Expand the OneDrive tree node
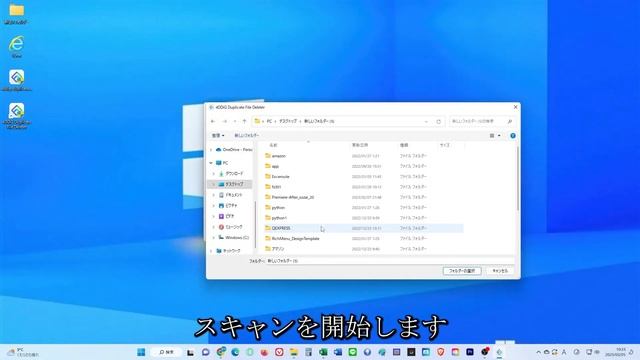The width and height of the screenshot is (640, 360). click(211, 150)
